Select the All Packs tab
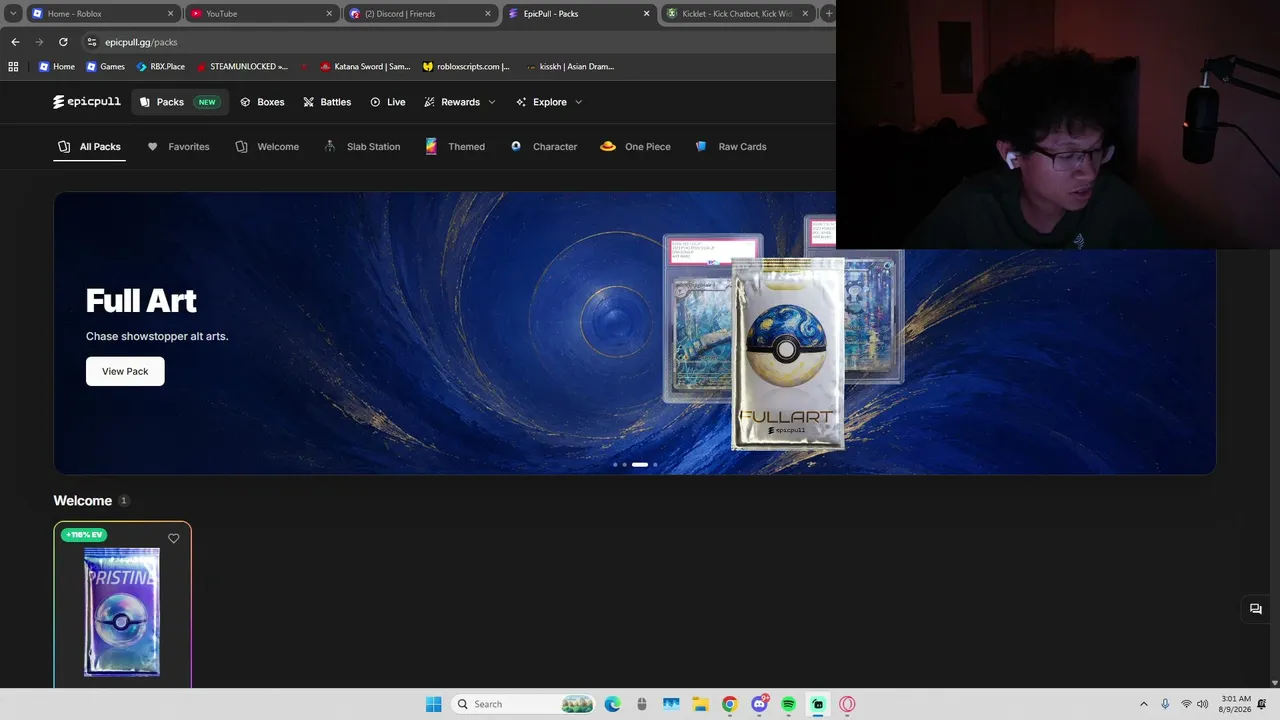Screen dimensions: 1280x720 (89, 147)
